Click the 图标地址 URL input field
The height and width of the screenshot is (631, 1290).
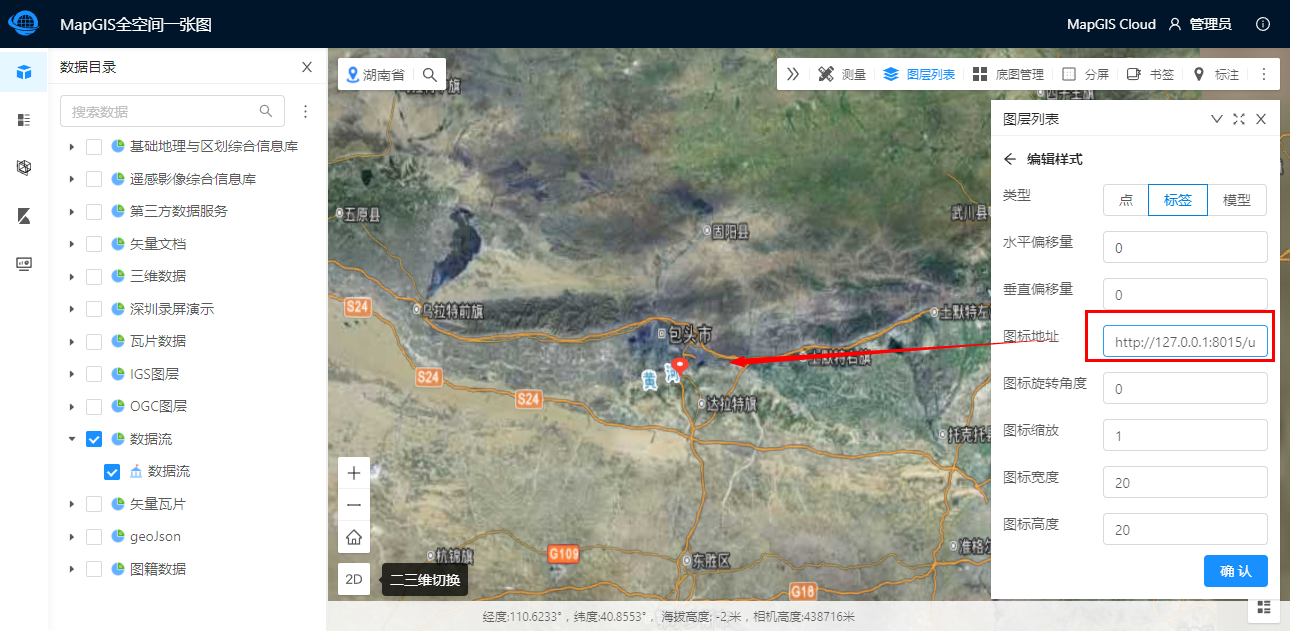click(1185, 342)
